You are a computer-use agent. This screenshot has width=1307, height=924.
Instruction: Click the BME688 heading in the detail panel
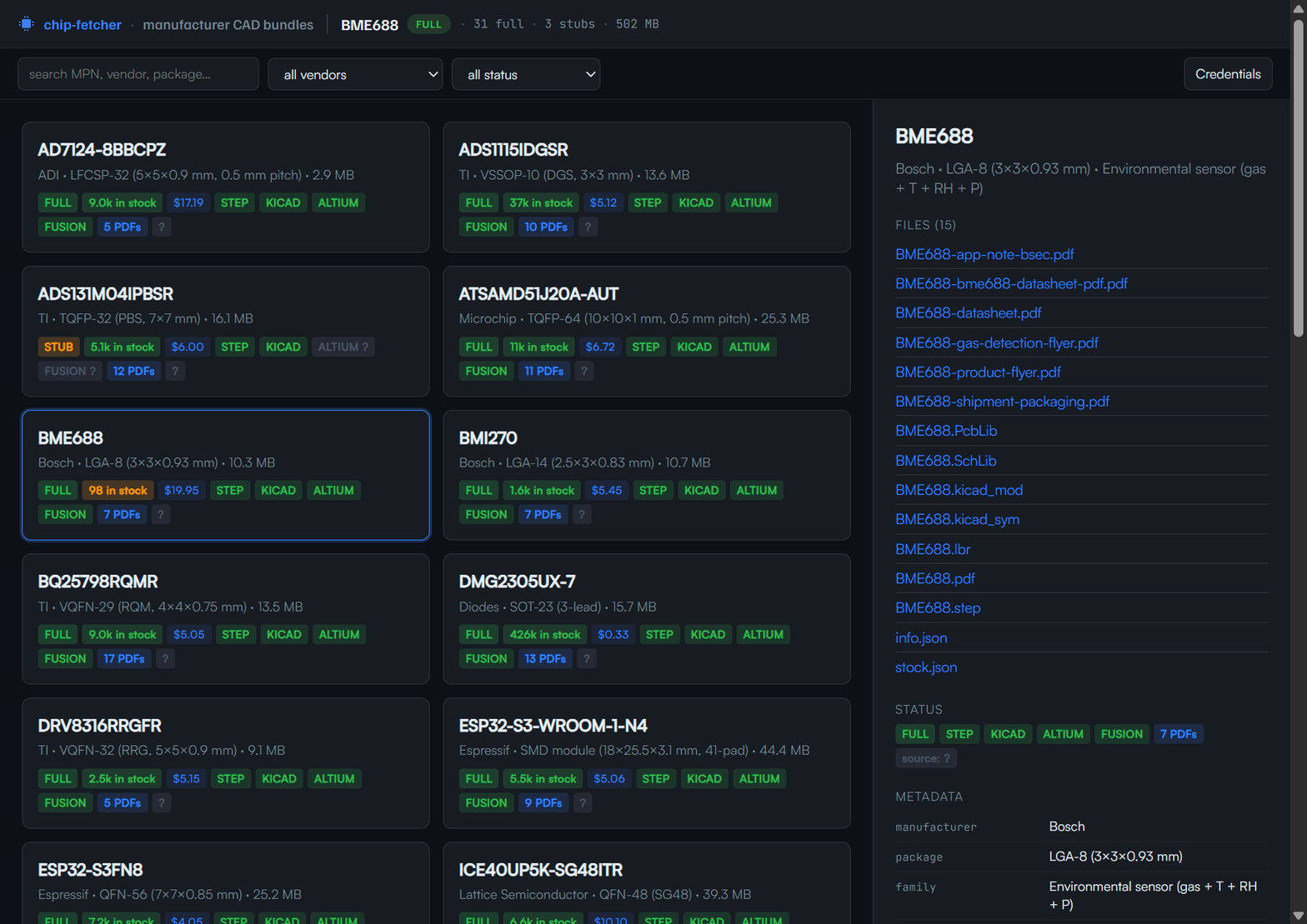pyautogui.click(x=934, y=137)
